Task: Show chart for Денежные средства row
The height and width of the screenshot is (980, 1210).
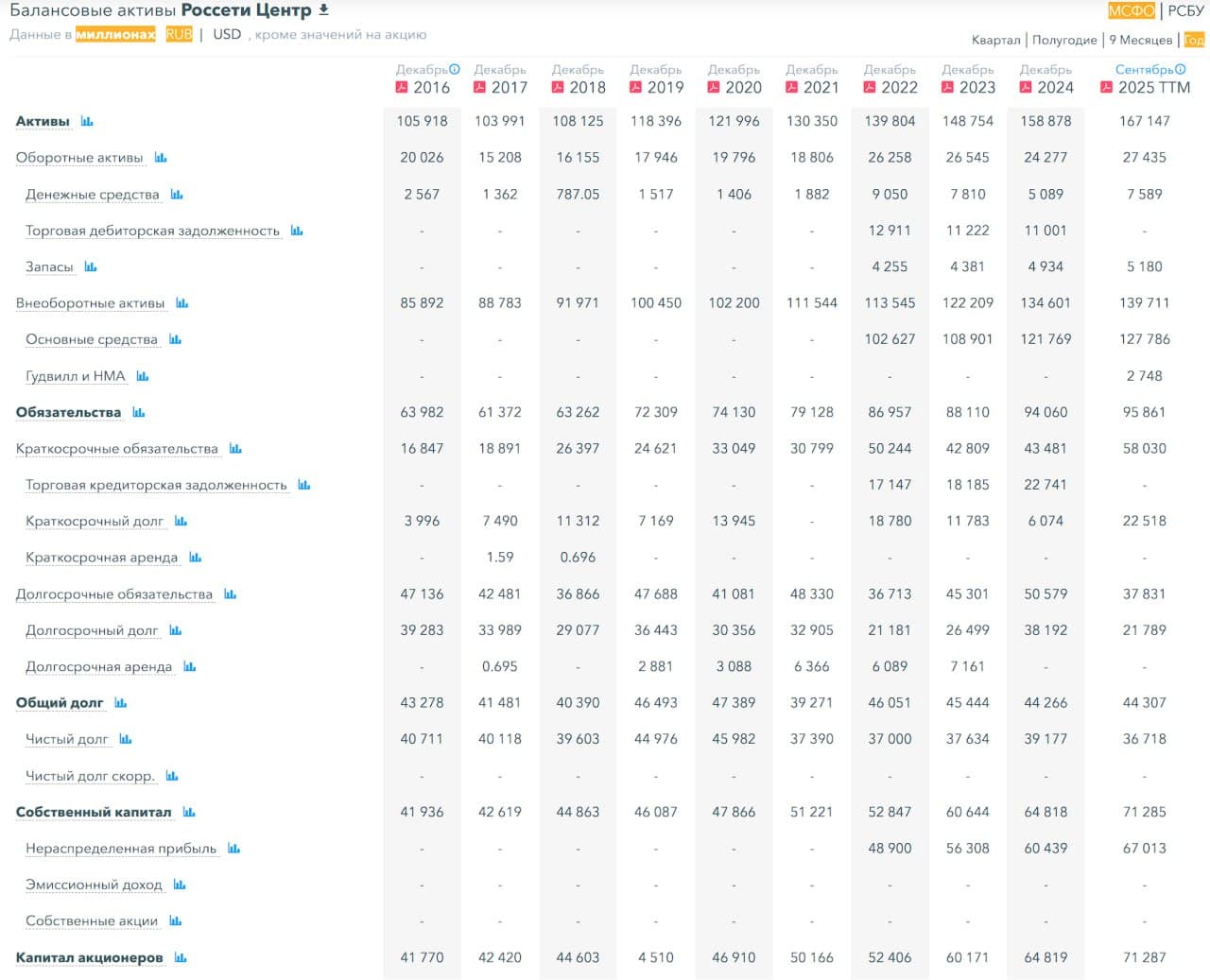Action: (x=177, y=195)
